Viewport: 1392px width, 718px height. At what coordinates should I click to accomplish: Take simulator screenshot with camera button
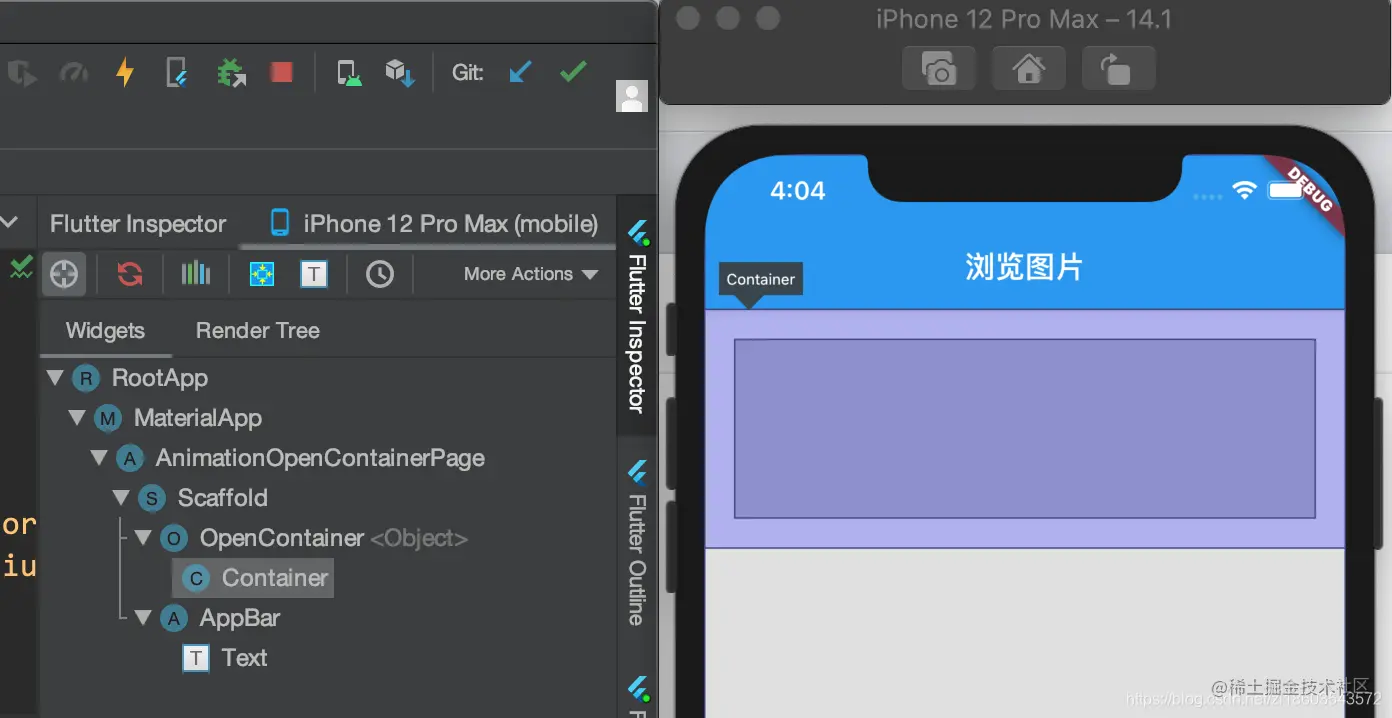click(x=939, y=69)
